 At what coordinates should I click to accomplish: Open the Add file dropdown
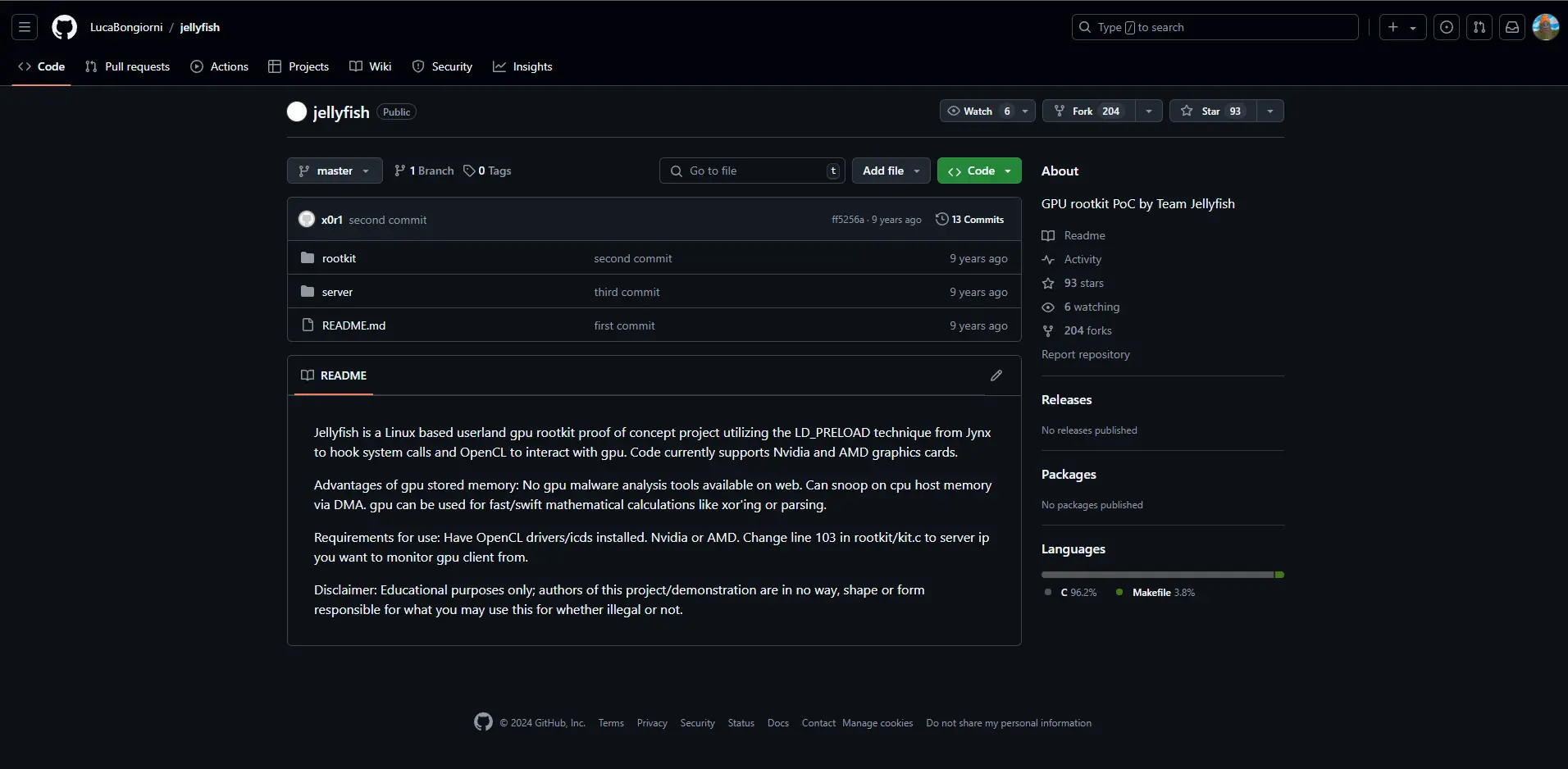[x=891, y=171]
